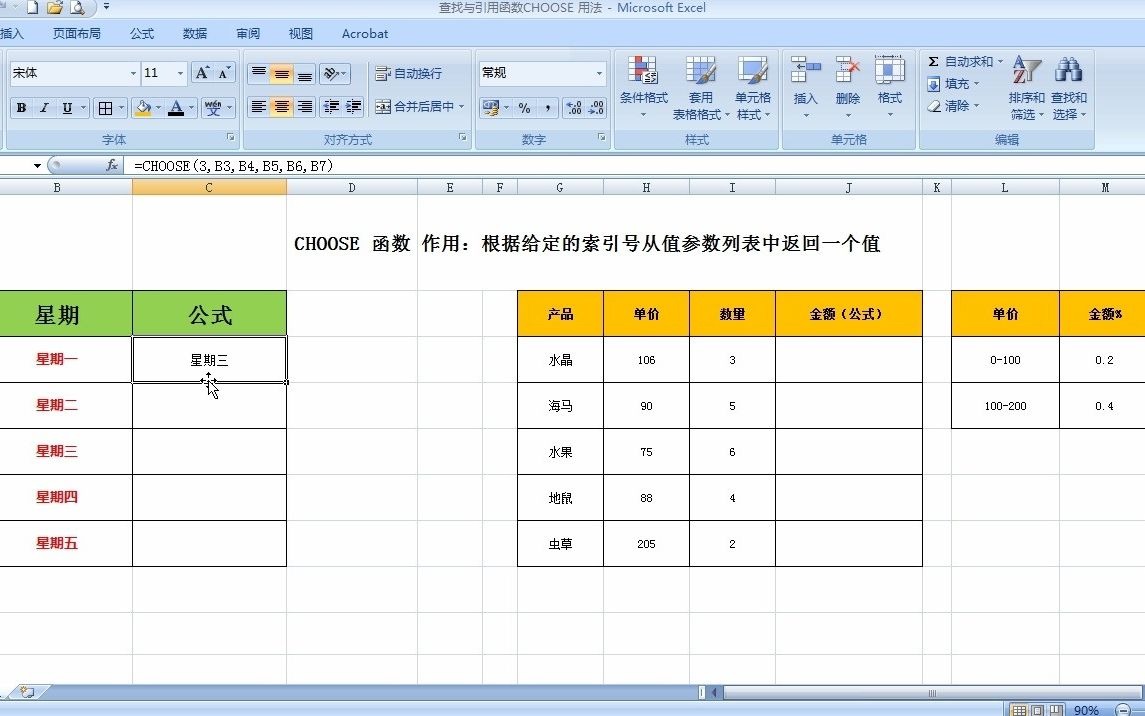The width and height of the screenshot is (1145, 716).
Task: Switch to the 公式 ribbon tab
Action: pos(141,33)
